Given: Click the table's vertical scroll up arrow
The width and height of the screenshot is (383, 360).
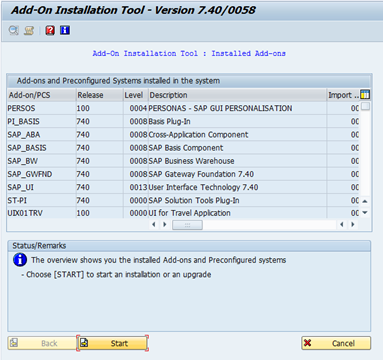Looking at the screenshot, I should (x=365, y=201).
